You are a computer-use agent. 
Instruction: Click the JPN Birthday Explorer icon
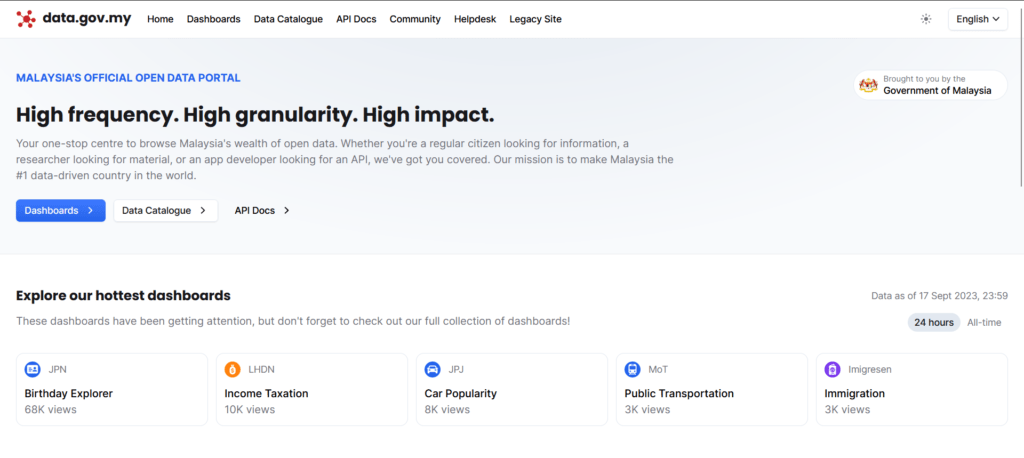[x=33, y=369]
